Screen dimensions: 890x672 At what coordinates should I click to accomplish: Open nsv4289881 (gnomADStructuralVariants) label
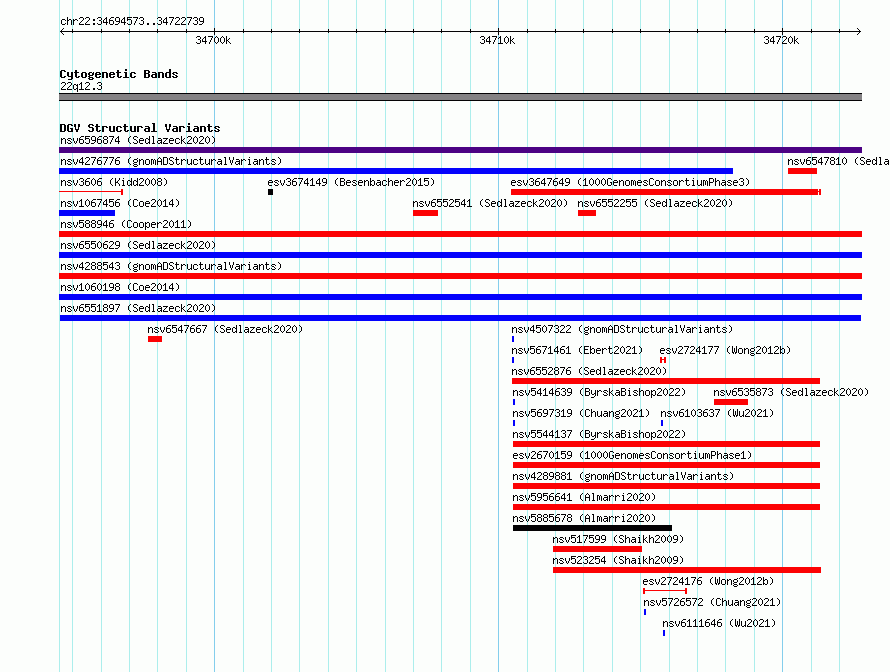(623, 476)
